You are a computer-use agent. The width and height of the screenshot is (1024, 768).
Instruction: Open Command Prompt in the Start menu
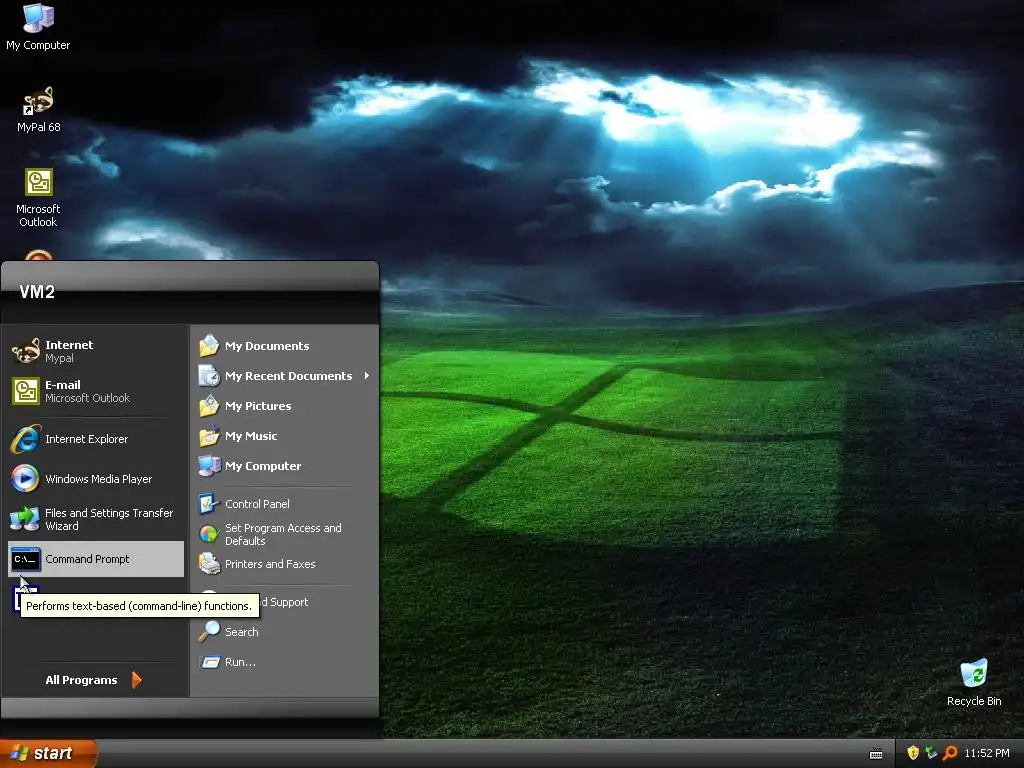click(x=96, y=559)
